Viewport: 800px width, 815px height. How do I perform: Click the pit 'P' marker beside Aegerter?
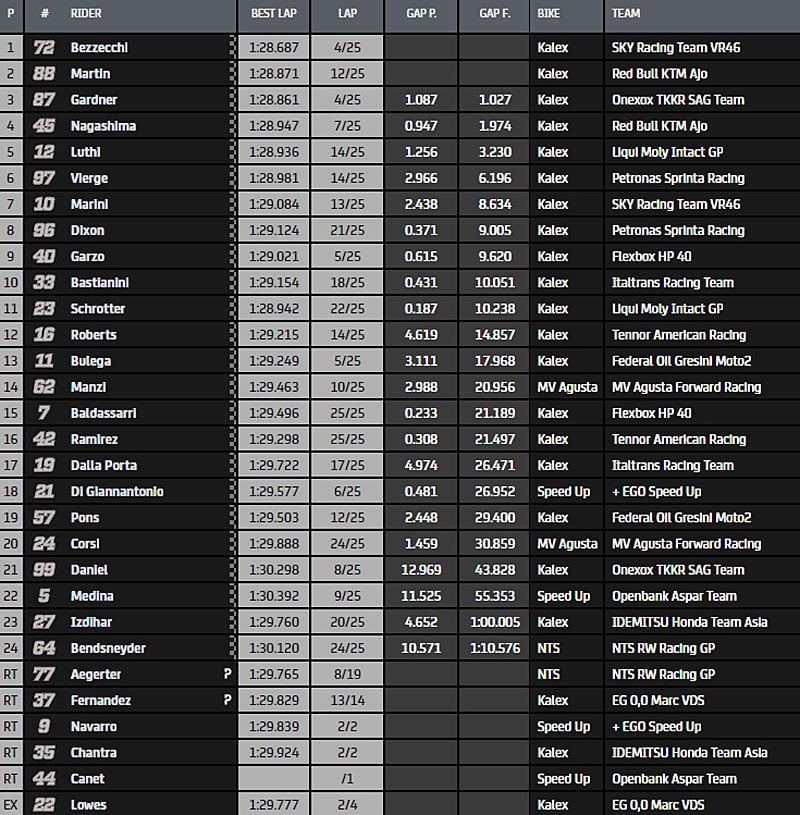tap(228, 675)
